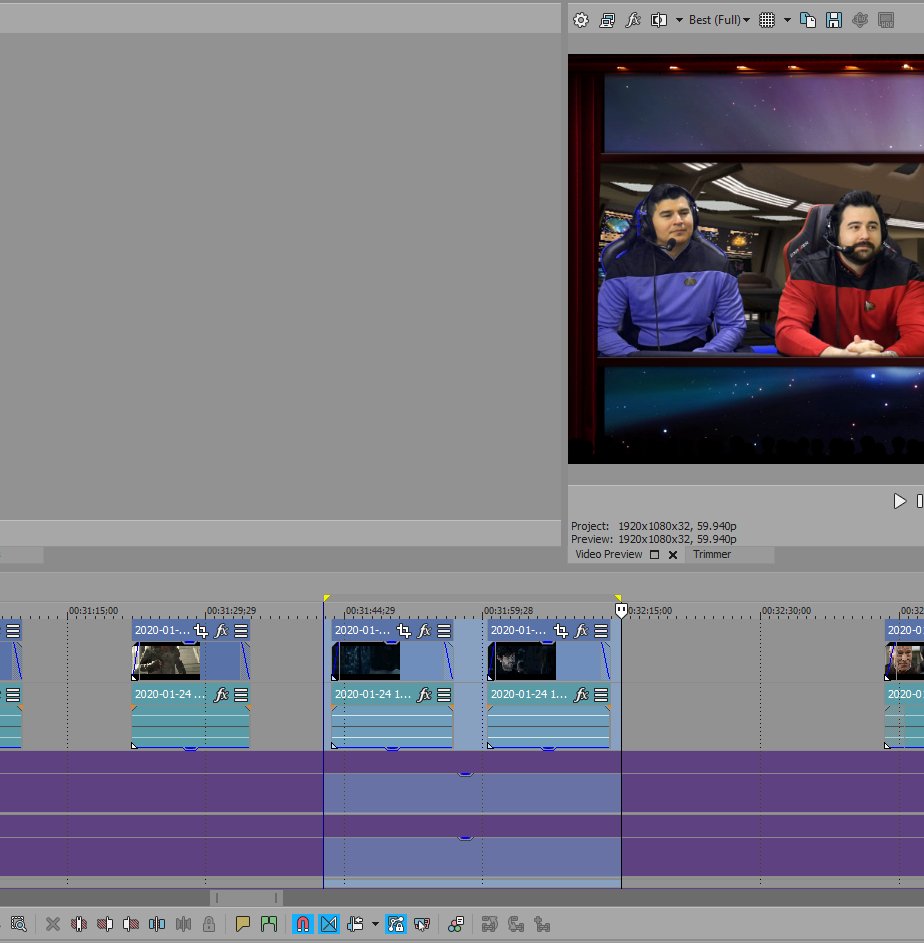Open hamburger menu on video clip at 00:31:59
The height and width of the screenshot is (943, 924).
tap(601, 630)
